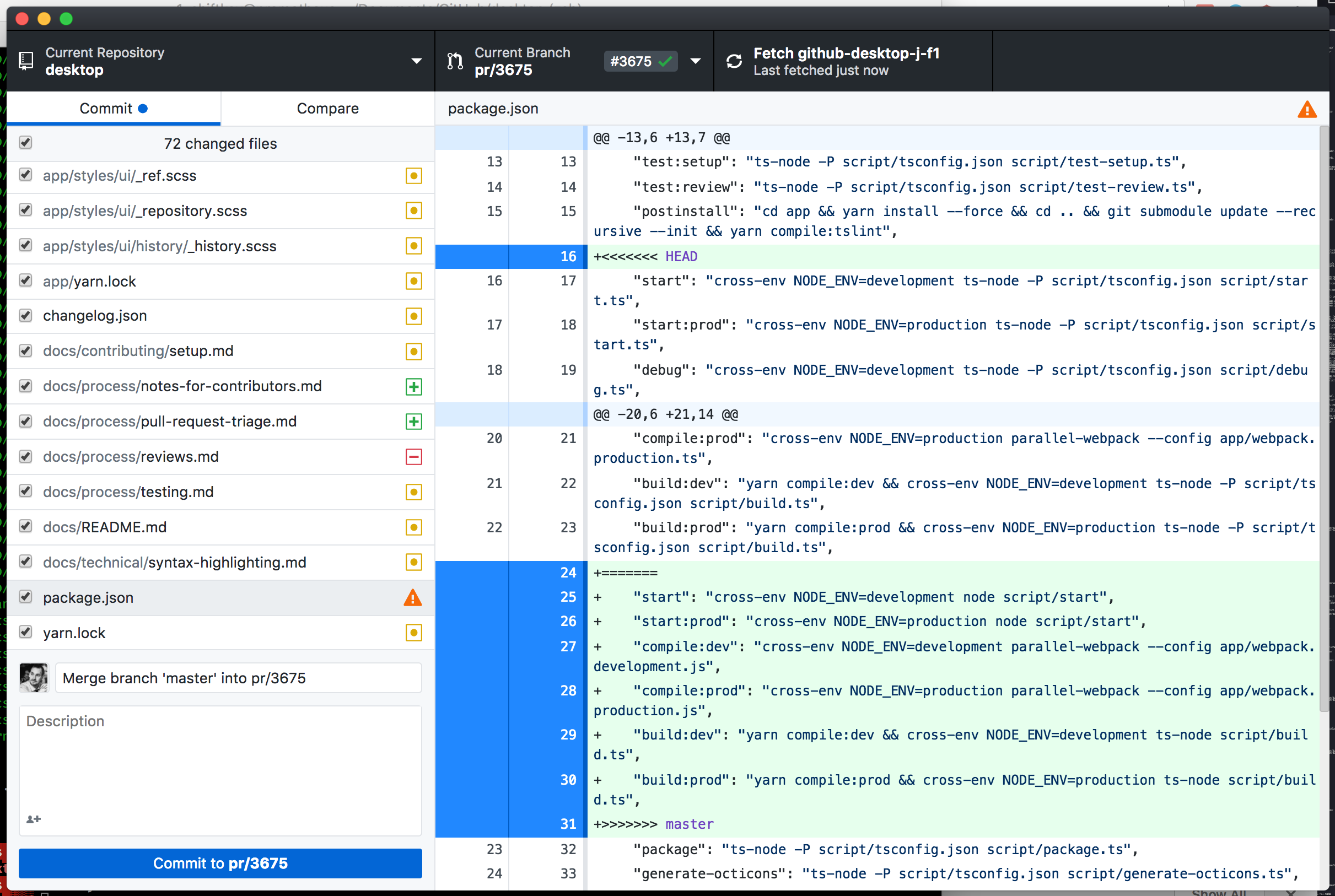Click the warning icon on package.json row

(413, 598)
